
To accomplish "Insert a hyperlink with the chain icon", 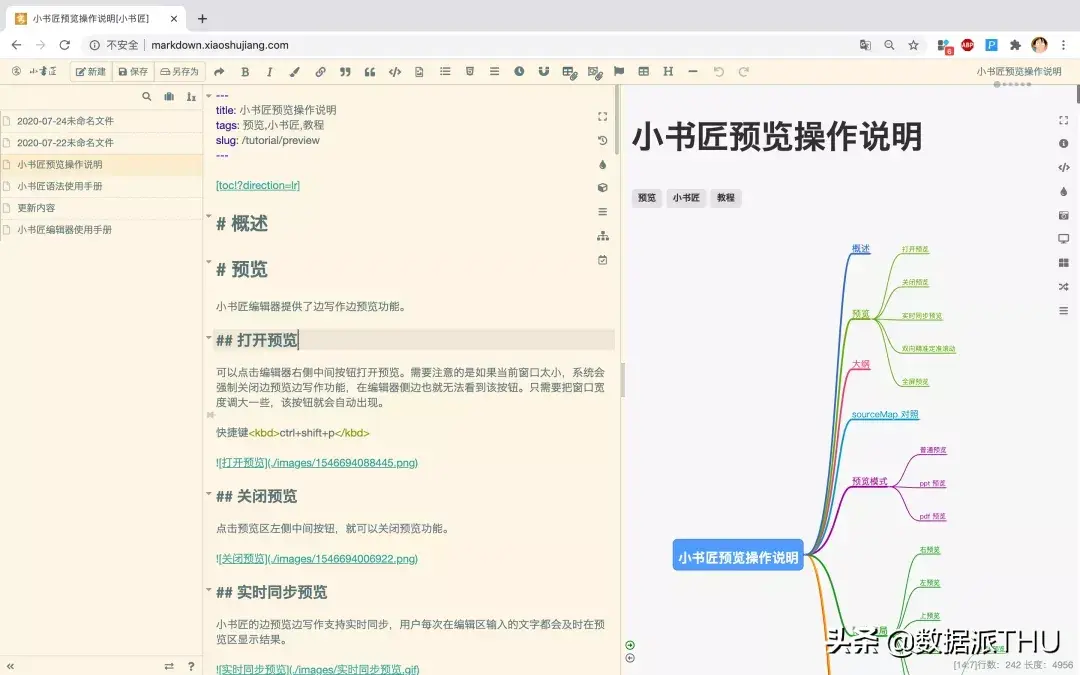I will [x=320, y=72].
